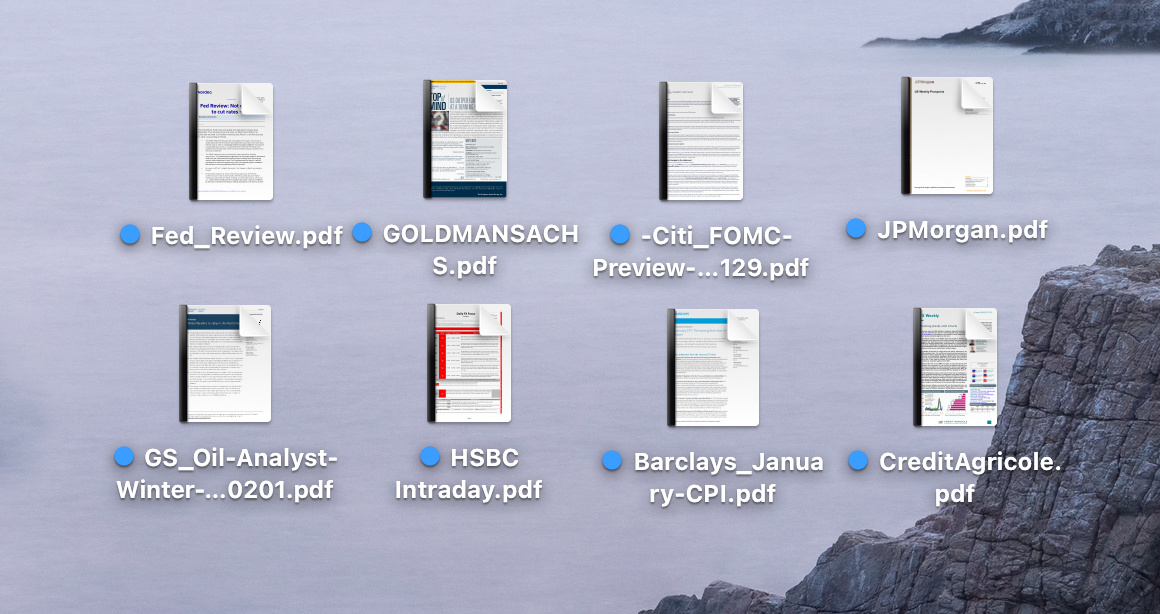
Task: Select the -Citi_FOMC-Preview filename label
Action: [x=700, y=252]
